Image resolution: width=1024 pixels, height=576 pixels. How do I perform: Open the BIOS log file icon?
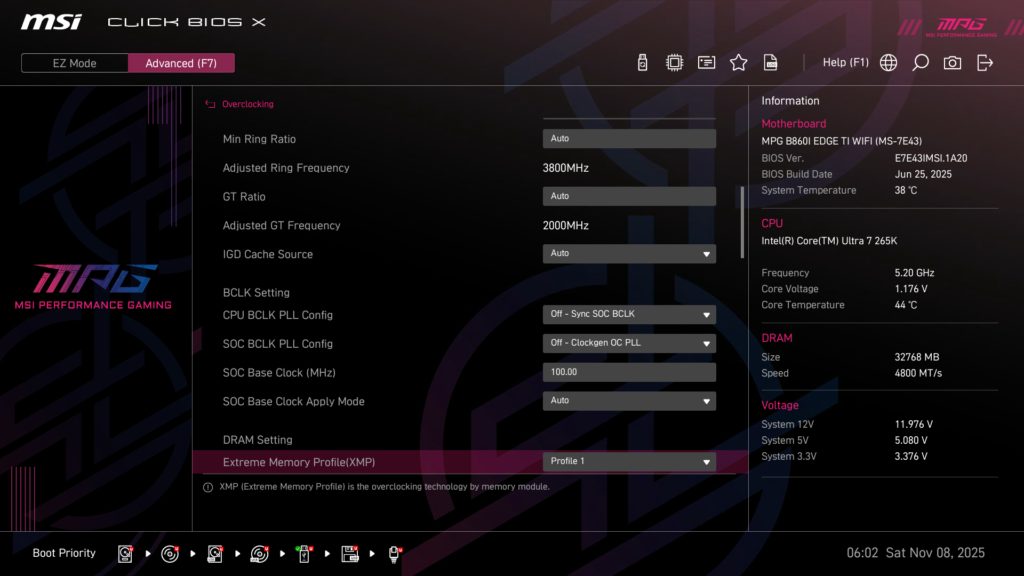click(x=770, y=61)
